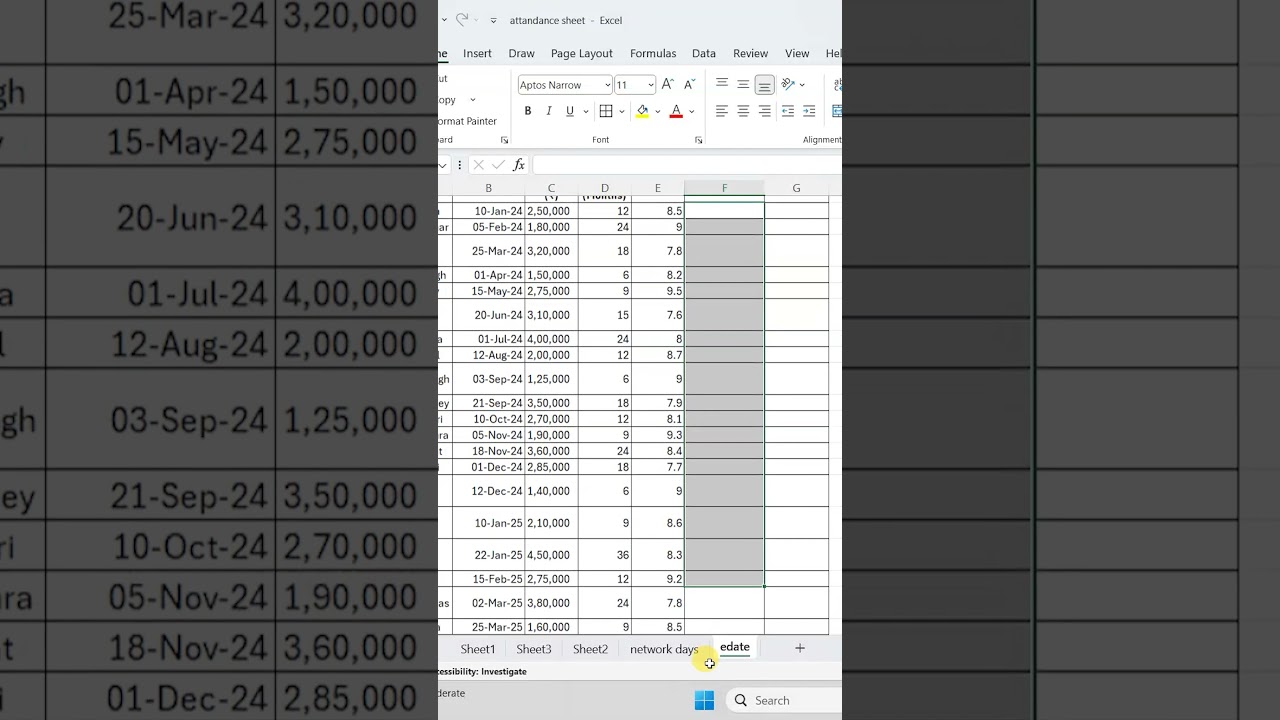1280x720 pixels.
Task: Click the Orientation text rotation icon
Action: point(788,85)
